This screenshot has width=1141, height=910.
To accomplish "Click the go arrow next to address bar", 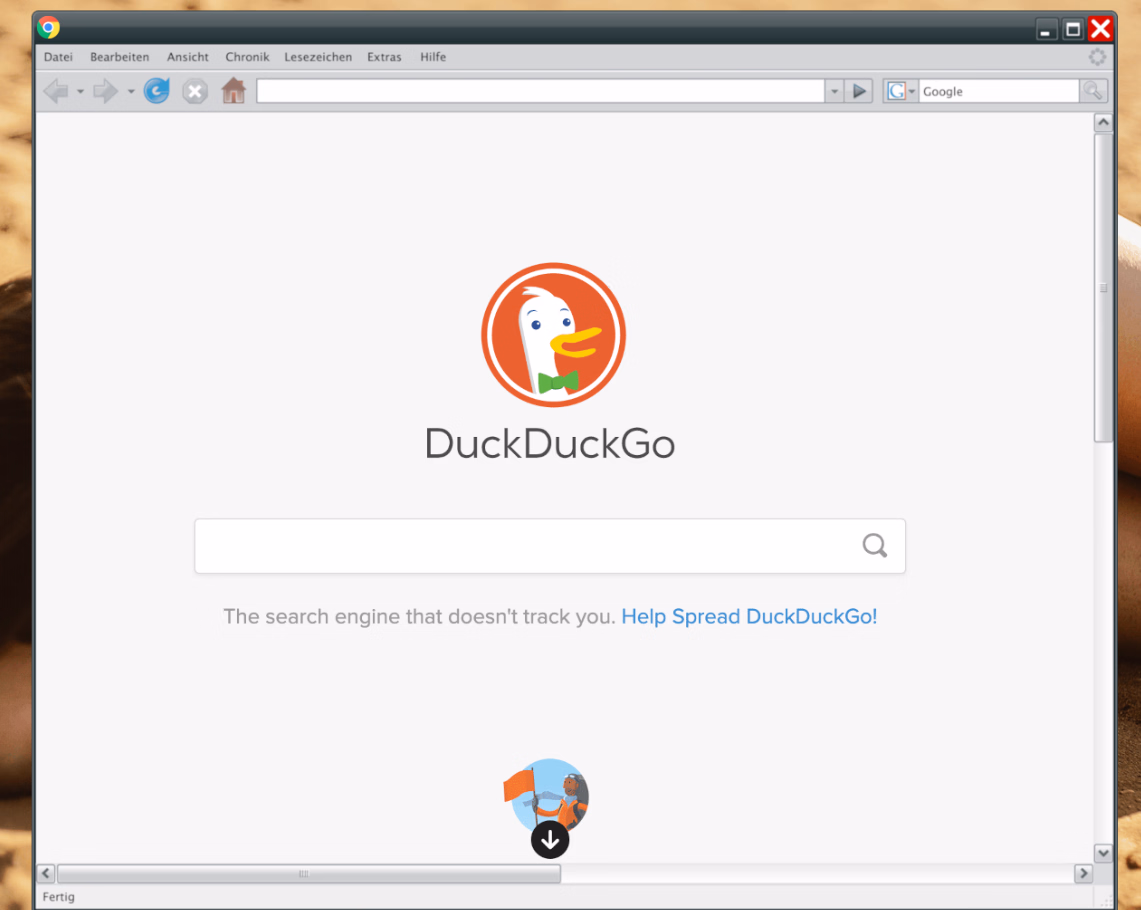I will 859,92.
